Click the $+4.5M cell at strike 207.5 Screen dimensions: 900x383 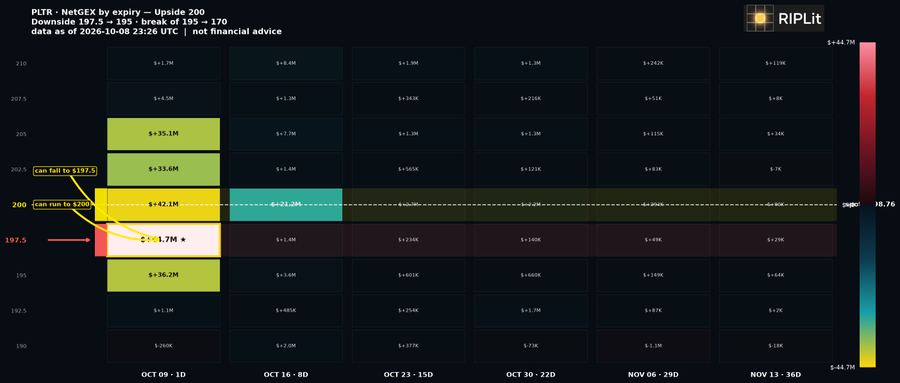[x=164, y=98]
